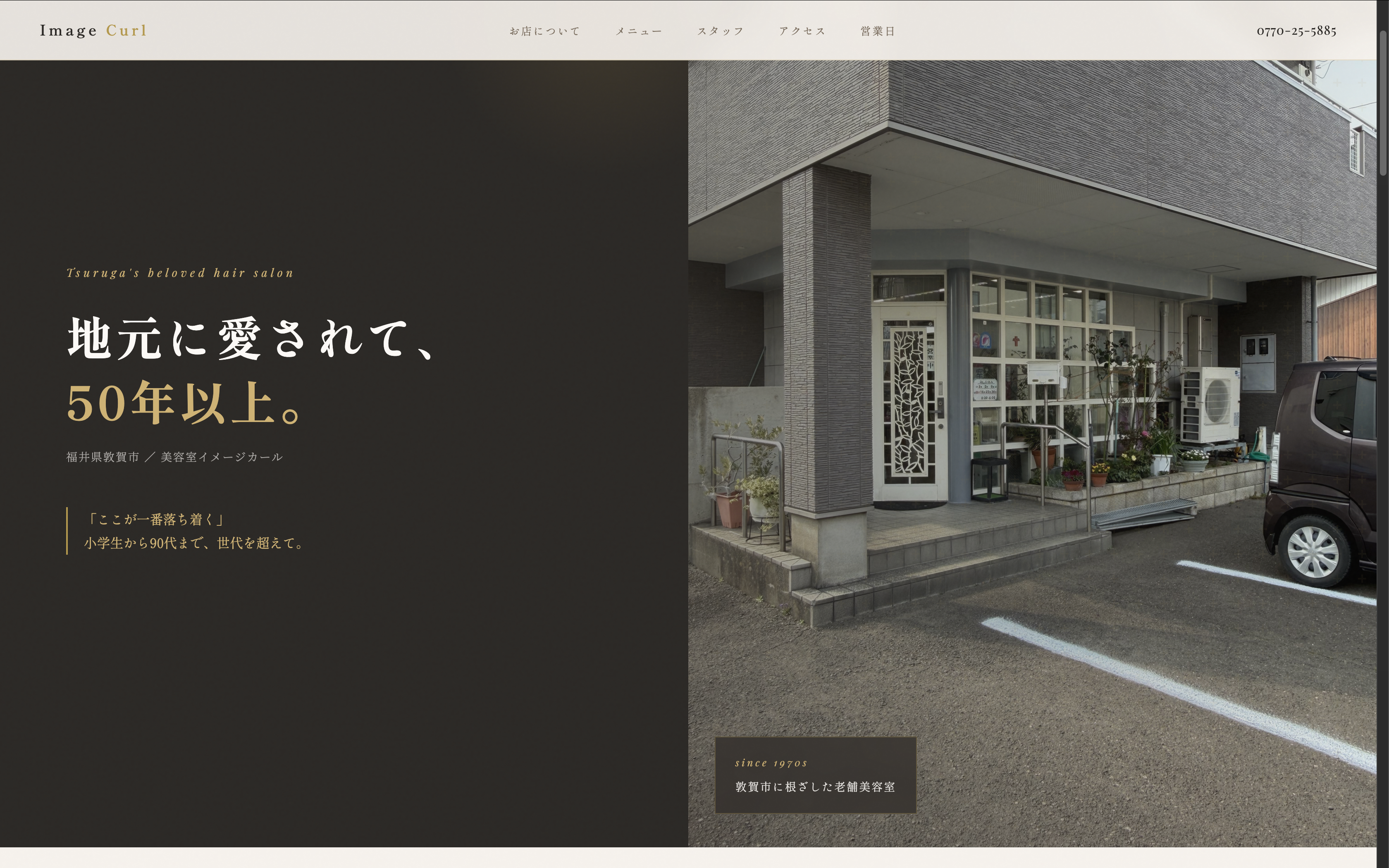Click the gold vertical accent line beside the quote
The width and height of the screenshot is (1389, 868).
[67, 531]
